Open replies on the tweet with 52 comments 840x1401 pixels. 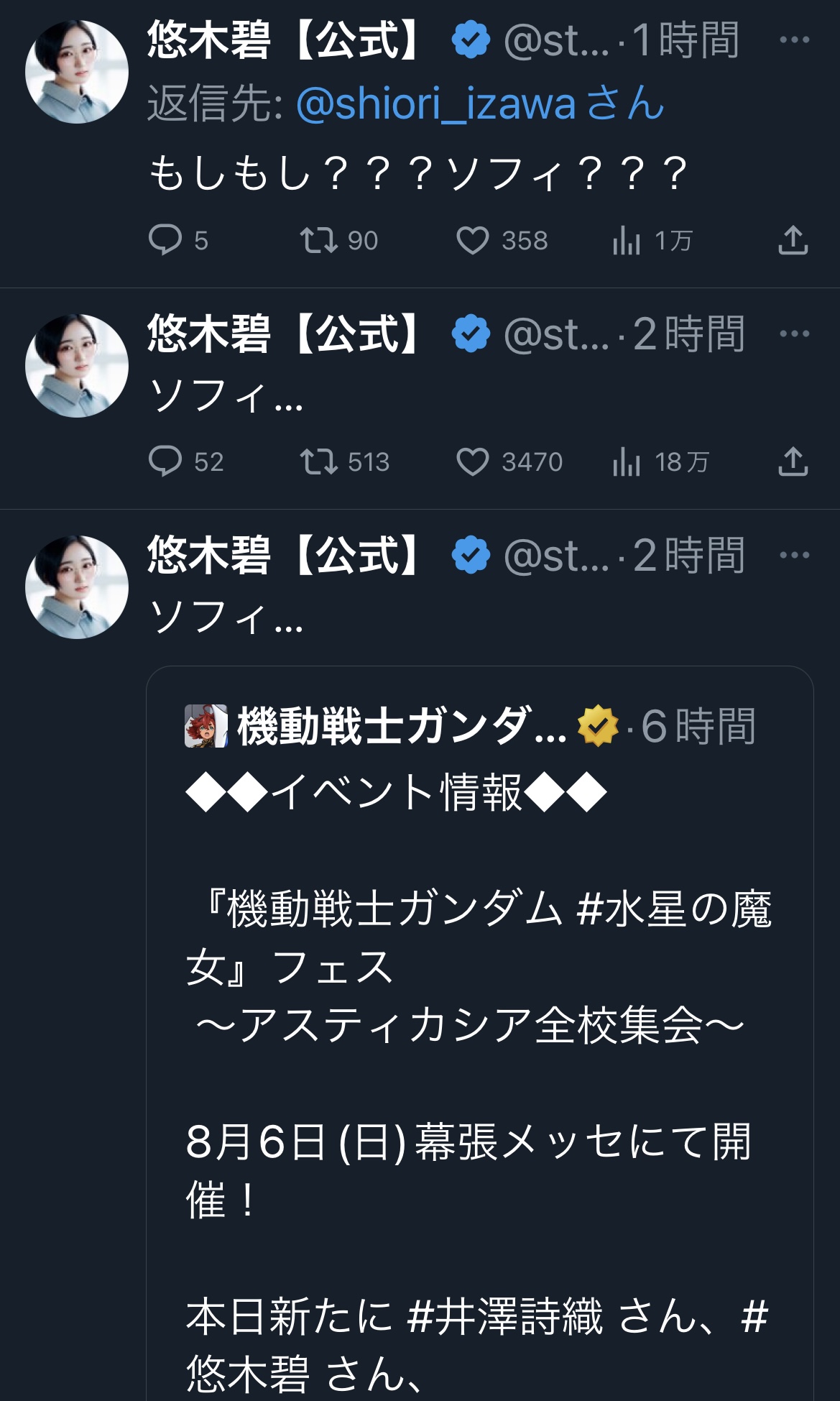[165, 461]
